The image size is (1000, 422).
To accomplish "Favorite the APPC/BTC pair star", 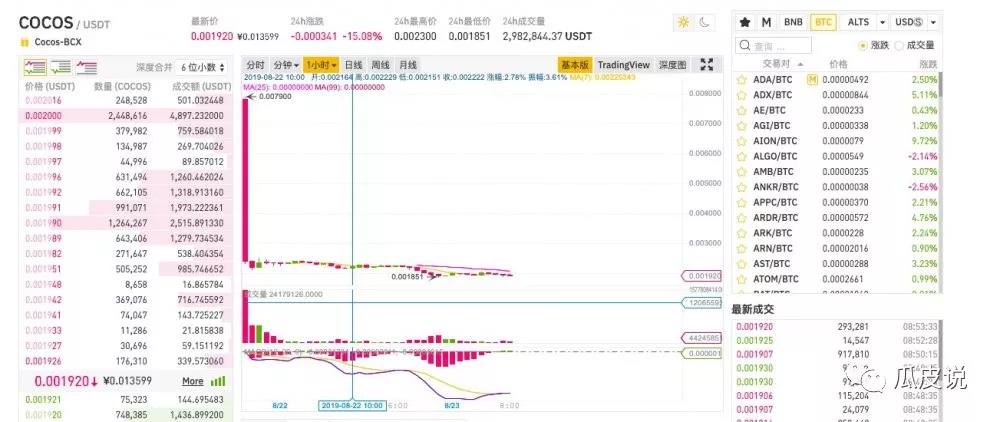I will tap(742, 203).
